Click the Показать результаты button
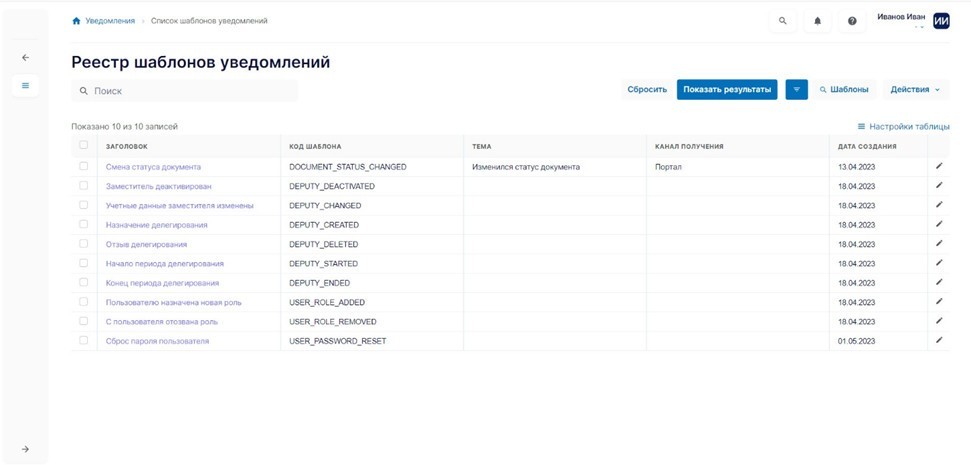Viewport: 971px width, 465px height. [727, 90]
